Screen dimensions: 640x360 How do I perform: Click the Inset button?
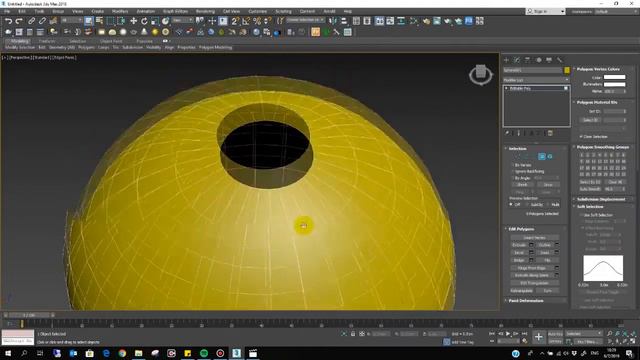[545, 253]
